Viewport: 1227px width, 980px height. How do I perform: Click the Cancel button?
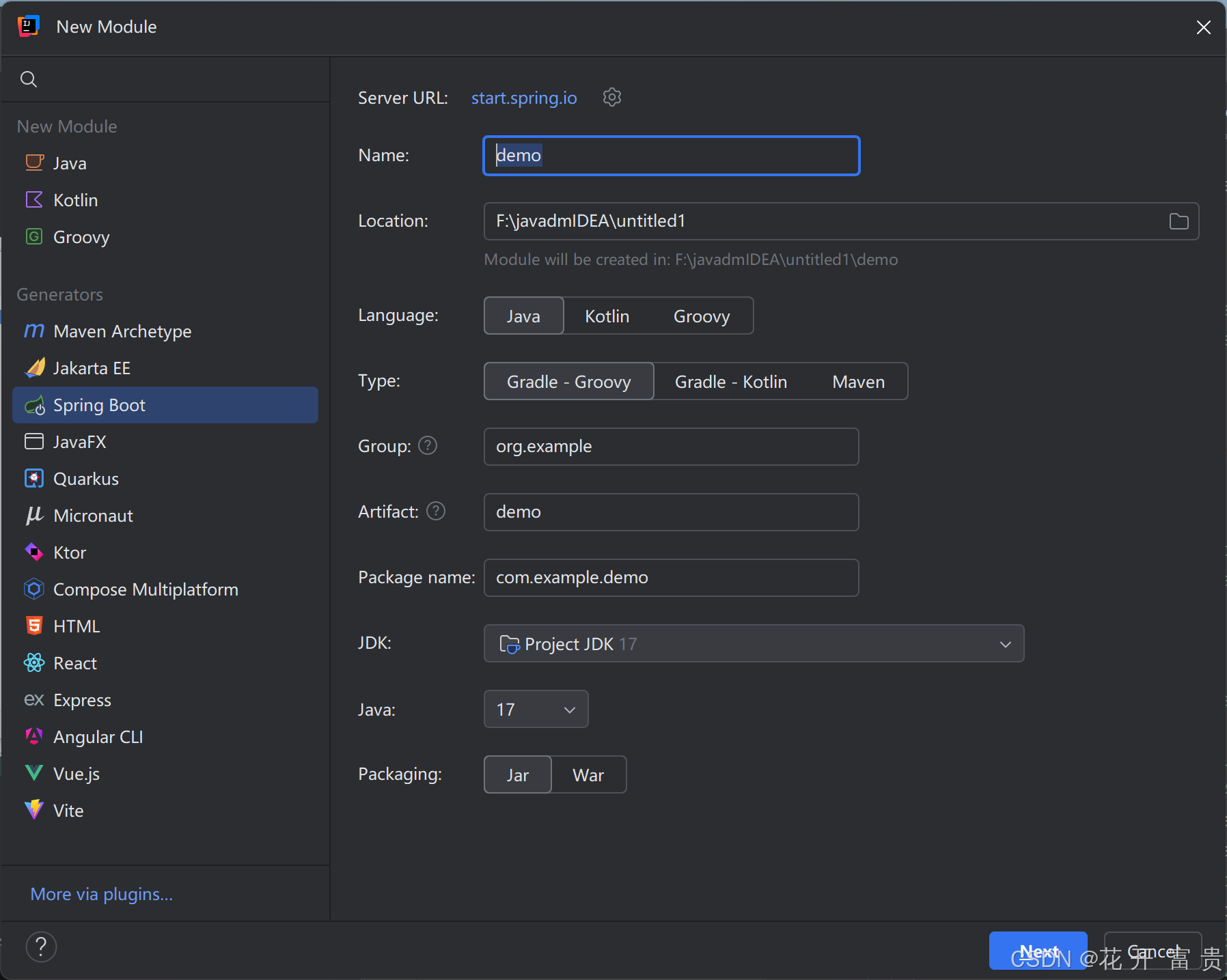tap(1153, 950)
